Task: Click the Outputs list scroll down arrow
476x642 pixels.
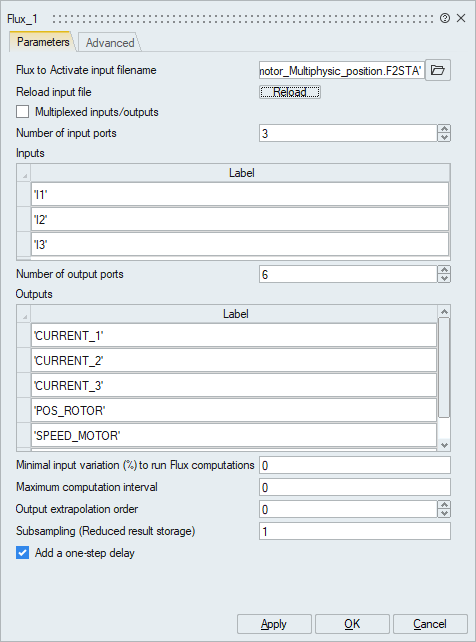Action: pyautogui.click(x=444, y=445)
